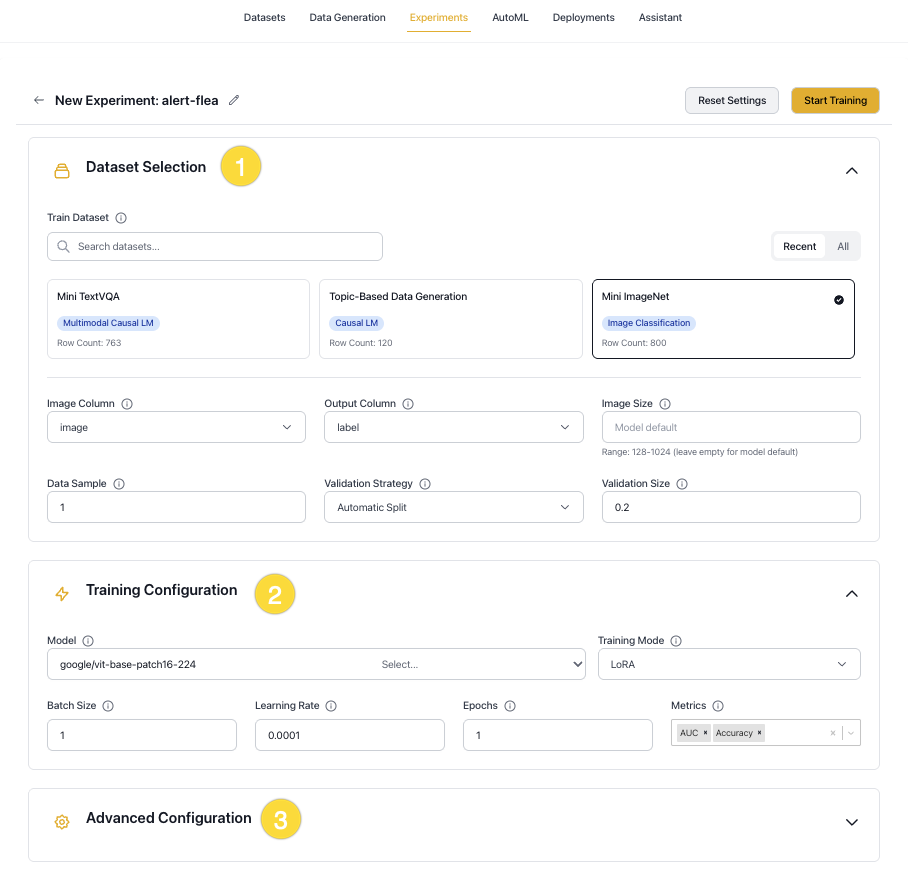Image resolution: width=908 pixels, height=887 pixels.
Task: Switch dataset filter to All
Action: point(843,246)
